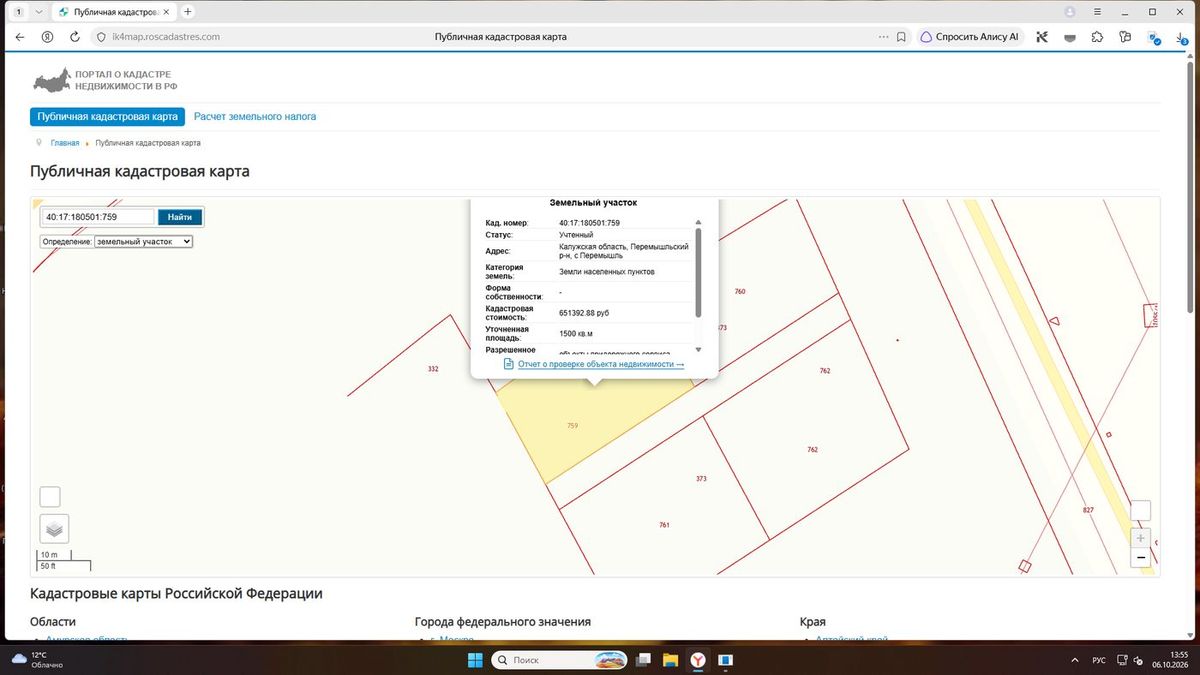Focus the cadastral number search field

98,217
